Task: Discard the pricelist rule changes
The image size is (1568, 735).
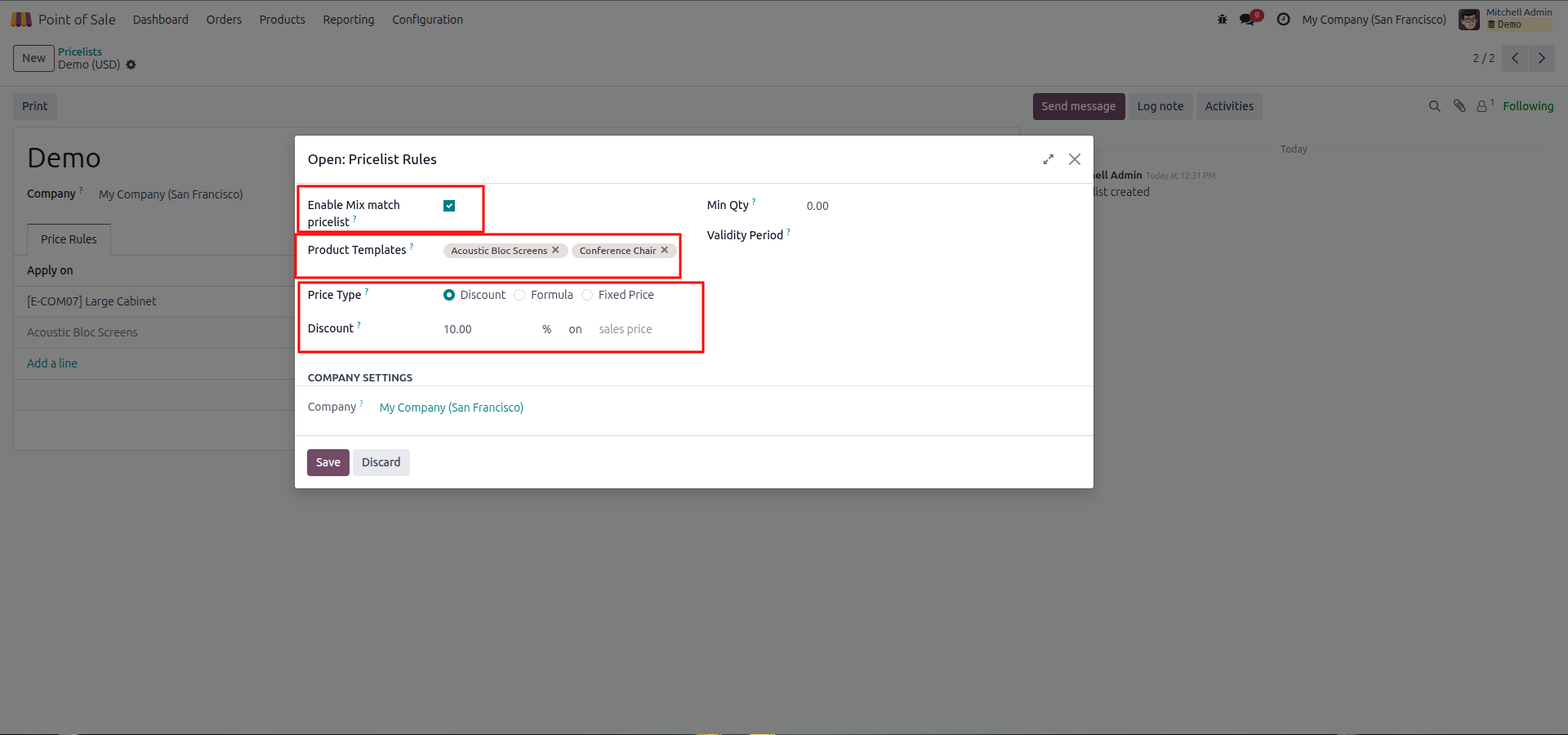Action: [381, 462]
